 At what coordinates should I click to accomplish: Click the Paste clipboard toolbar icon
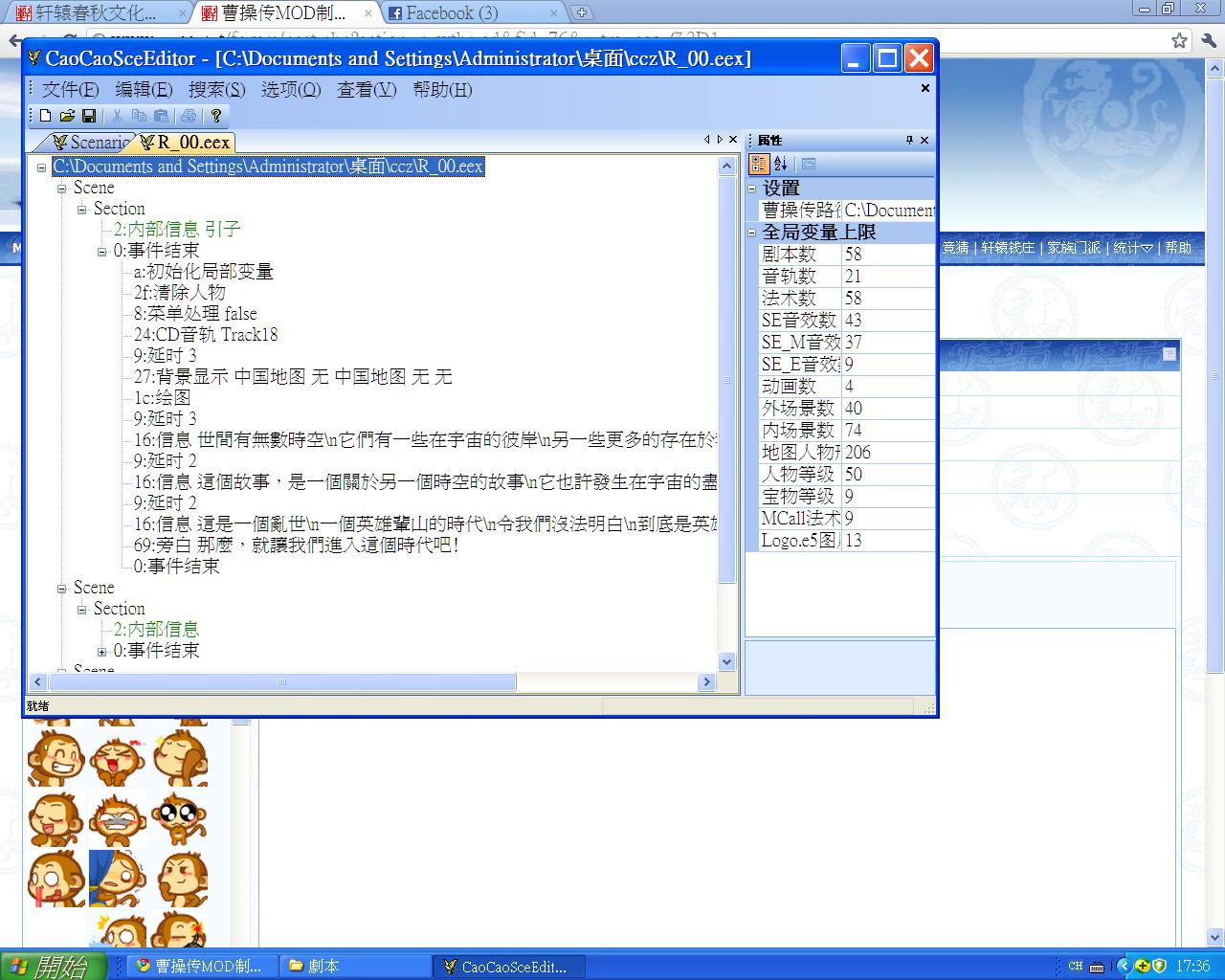click(x=161, y=116)
